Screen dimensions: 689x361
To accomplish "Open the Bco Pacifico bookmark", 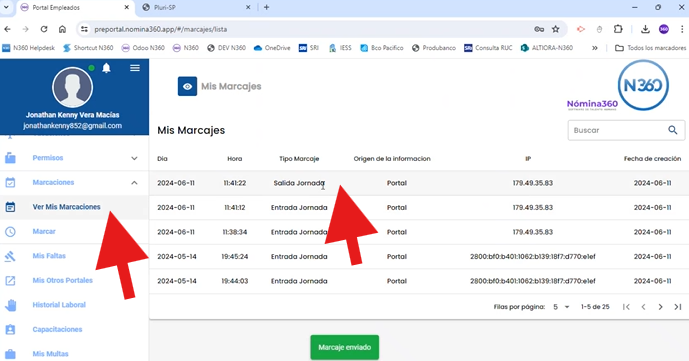I will [382, 48].
